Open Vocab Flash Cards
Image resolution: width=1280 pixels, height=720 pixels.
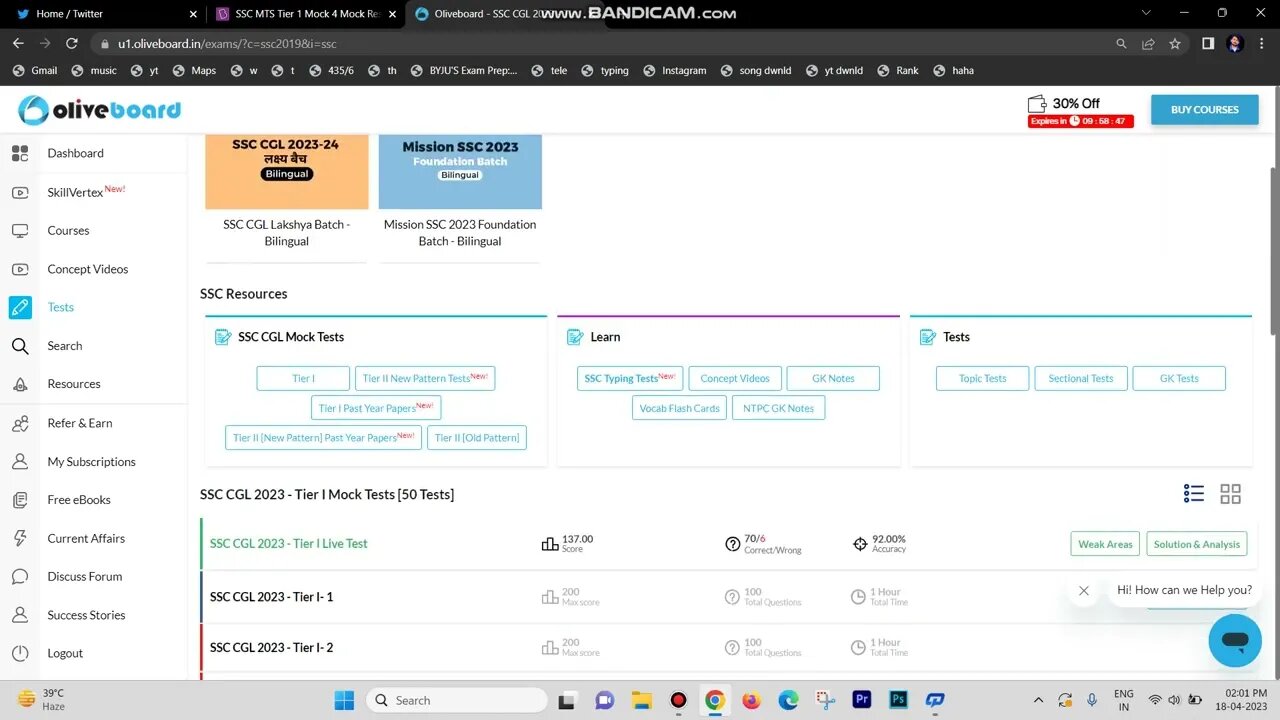tap(680, 408)
